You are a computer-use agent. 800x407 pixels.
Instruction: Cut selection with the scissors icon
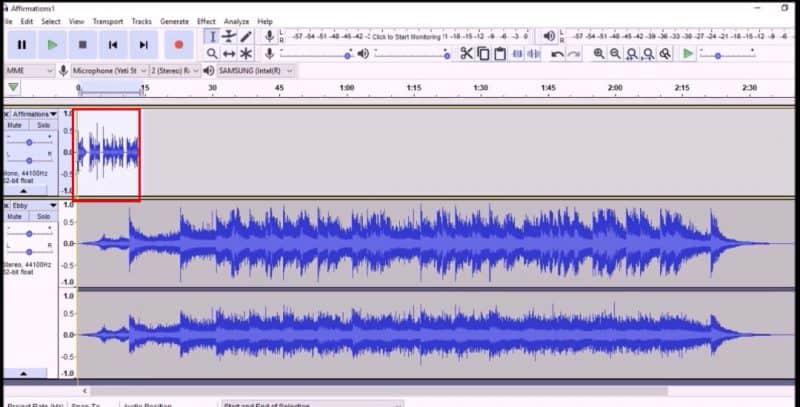pos(466,53)
